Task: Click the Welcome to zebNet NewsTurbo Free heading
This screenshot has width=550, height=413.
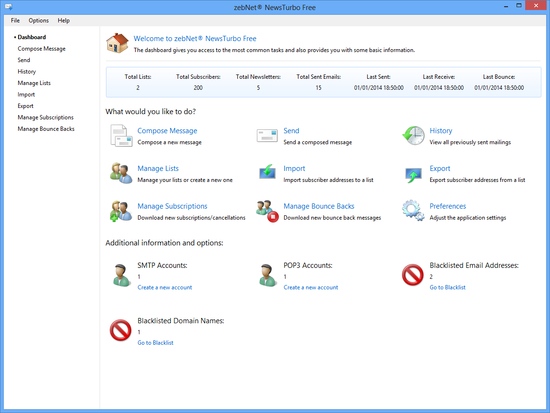Action: [195, 39]
